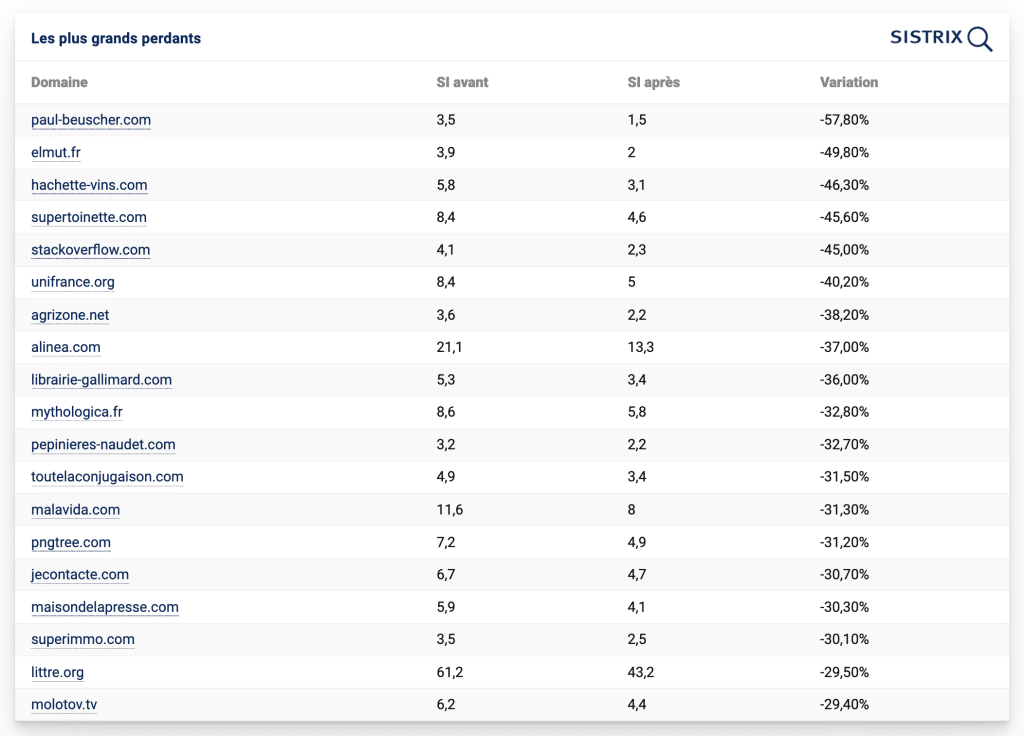Open the molotov.tv domain link
This screenshot has width=1024, height=736.
[64, 705]
